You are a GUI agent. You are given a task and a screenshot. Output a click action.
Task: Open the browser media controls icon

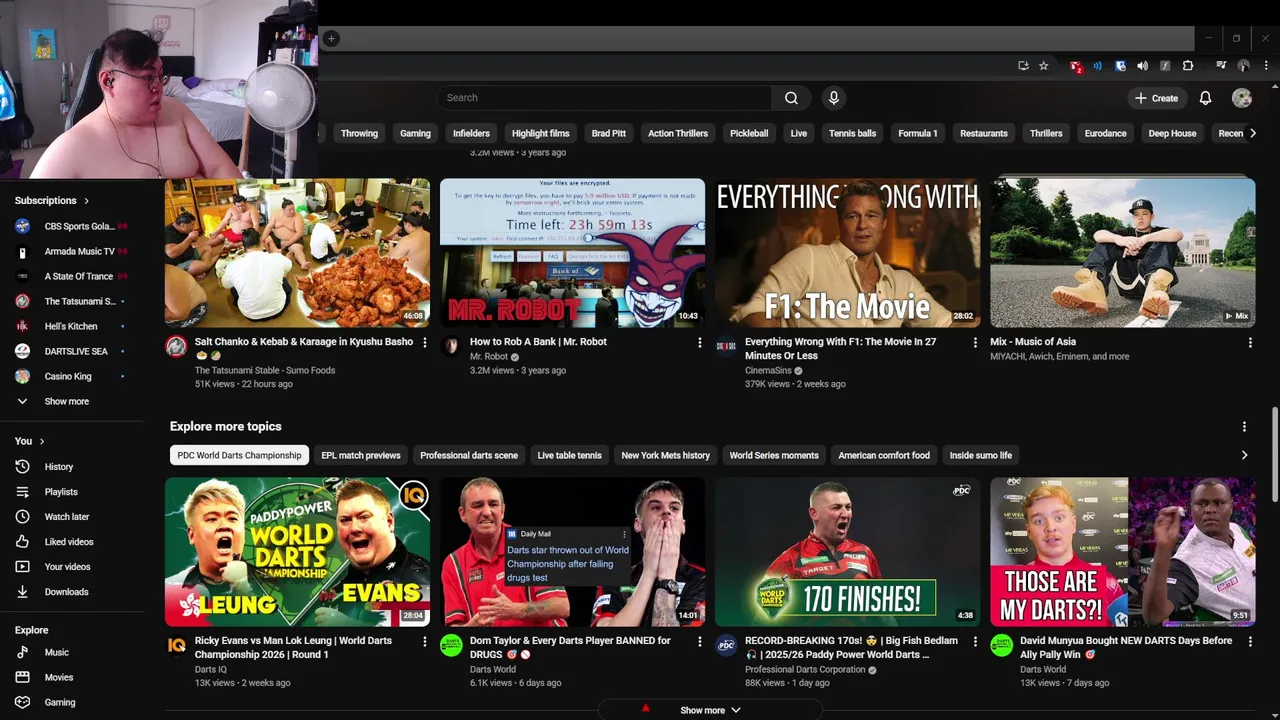click(1221, 66)
